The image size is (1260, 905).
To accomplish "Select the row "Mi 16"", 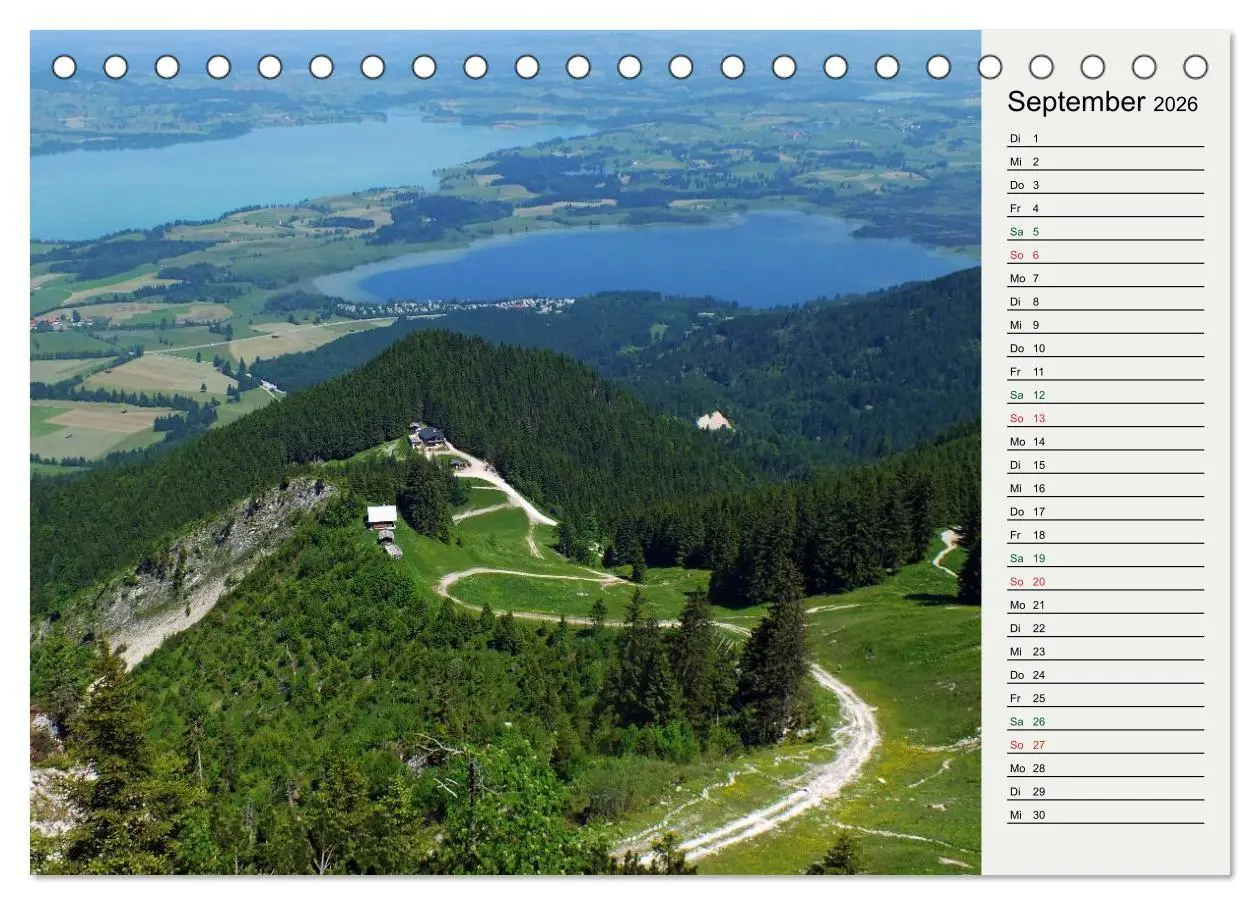I will click(1105, 488).
